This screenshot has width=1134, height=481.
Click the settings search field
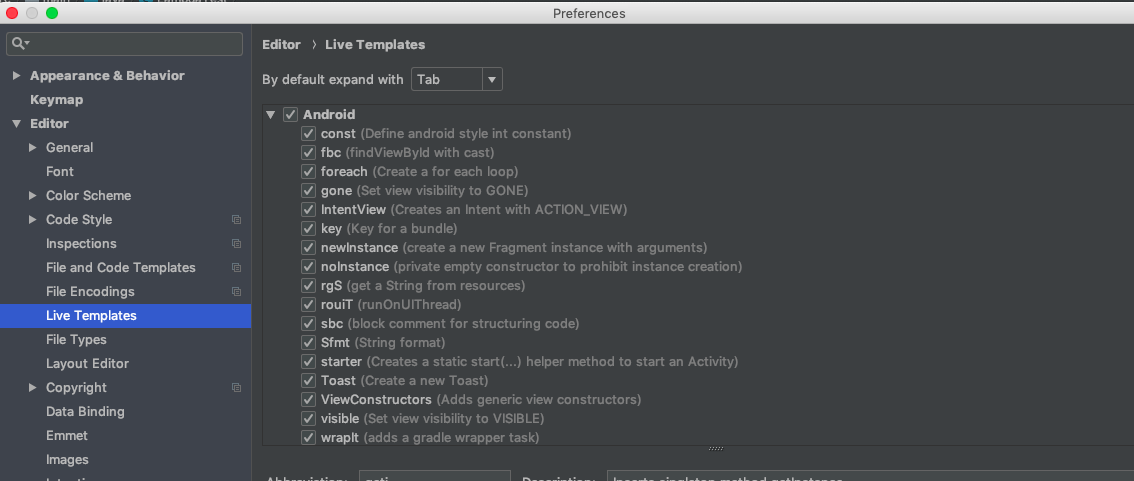pyautogui.click(x=130, y=44)
